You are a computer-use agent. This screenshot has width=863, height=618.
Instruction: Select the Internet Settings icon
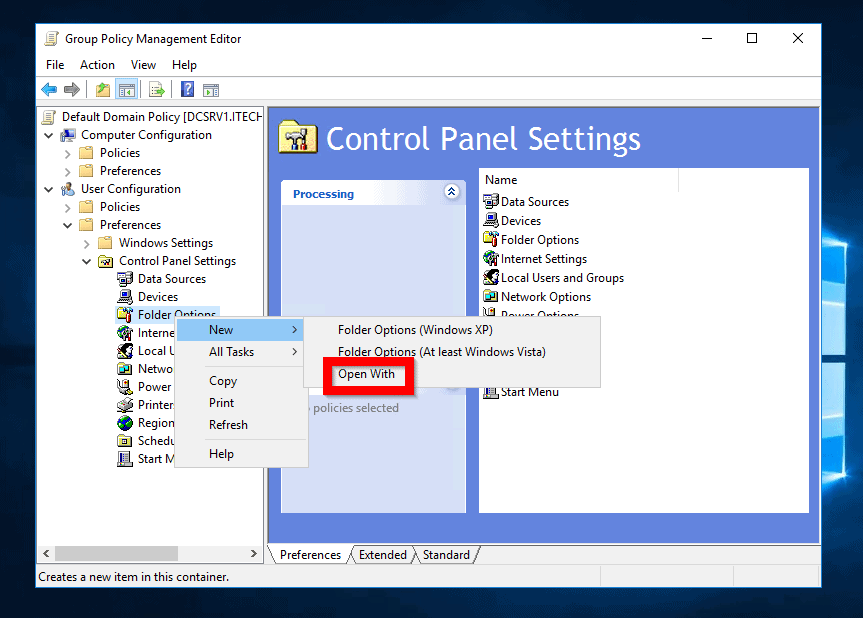pos(491,258)
